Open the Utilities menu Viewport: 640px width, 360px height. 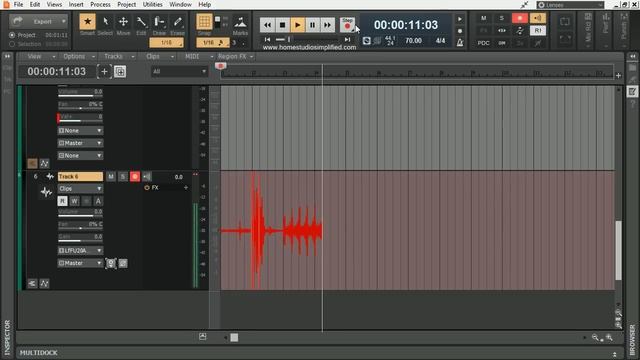[x=152, y=4]
